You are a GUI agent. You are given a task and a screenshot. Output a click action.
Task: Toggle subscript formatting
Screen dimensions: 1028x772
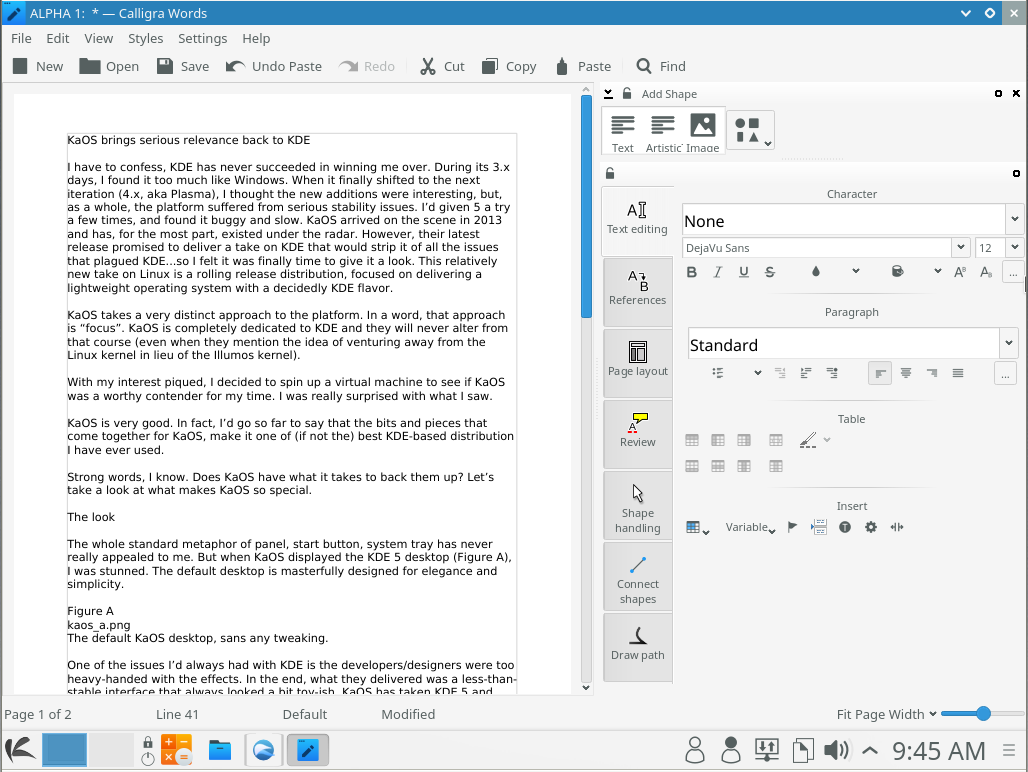(985, 272)
